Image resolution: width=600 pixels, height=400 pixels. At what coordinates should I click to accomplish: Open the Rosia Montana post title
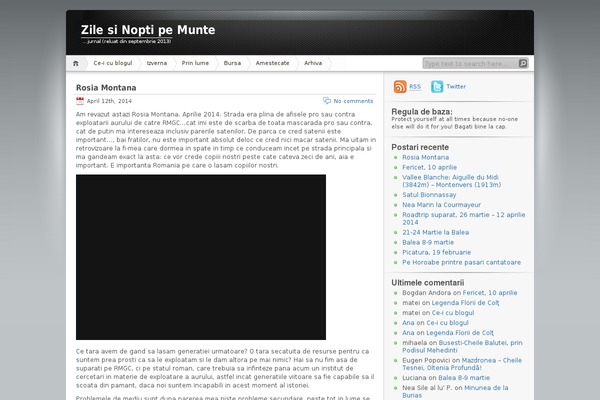pos(106,88)
